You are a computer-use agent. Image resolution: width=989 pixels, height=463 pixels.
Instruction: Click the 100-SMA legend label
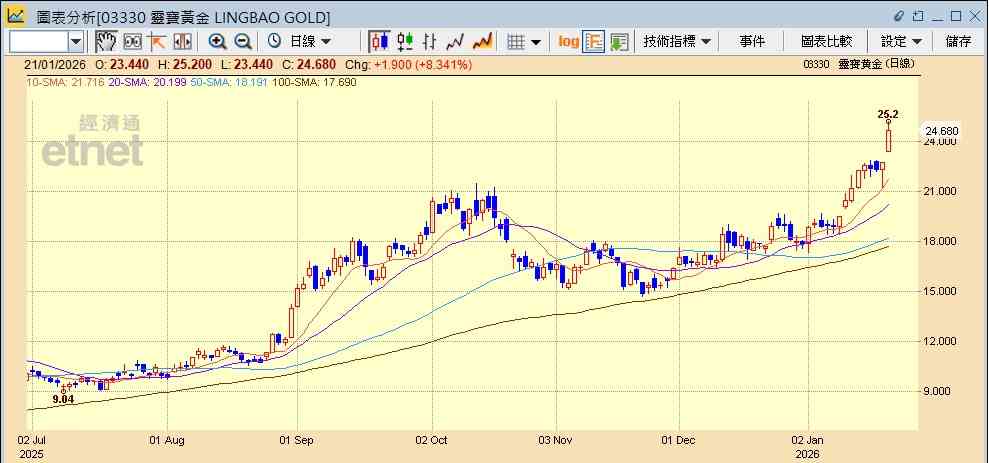click(x=314, y=82)
